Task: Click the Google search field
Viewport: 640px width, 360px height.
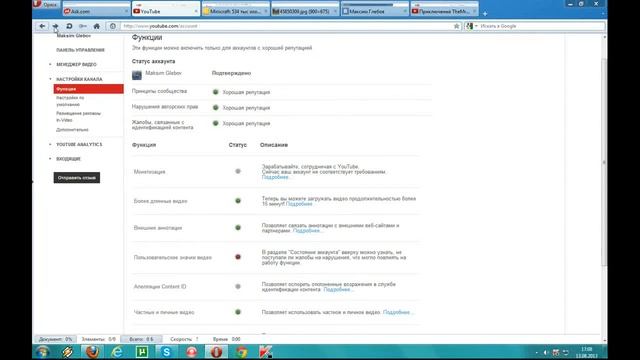Action: pos(541,26)
